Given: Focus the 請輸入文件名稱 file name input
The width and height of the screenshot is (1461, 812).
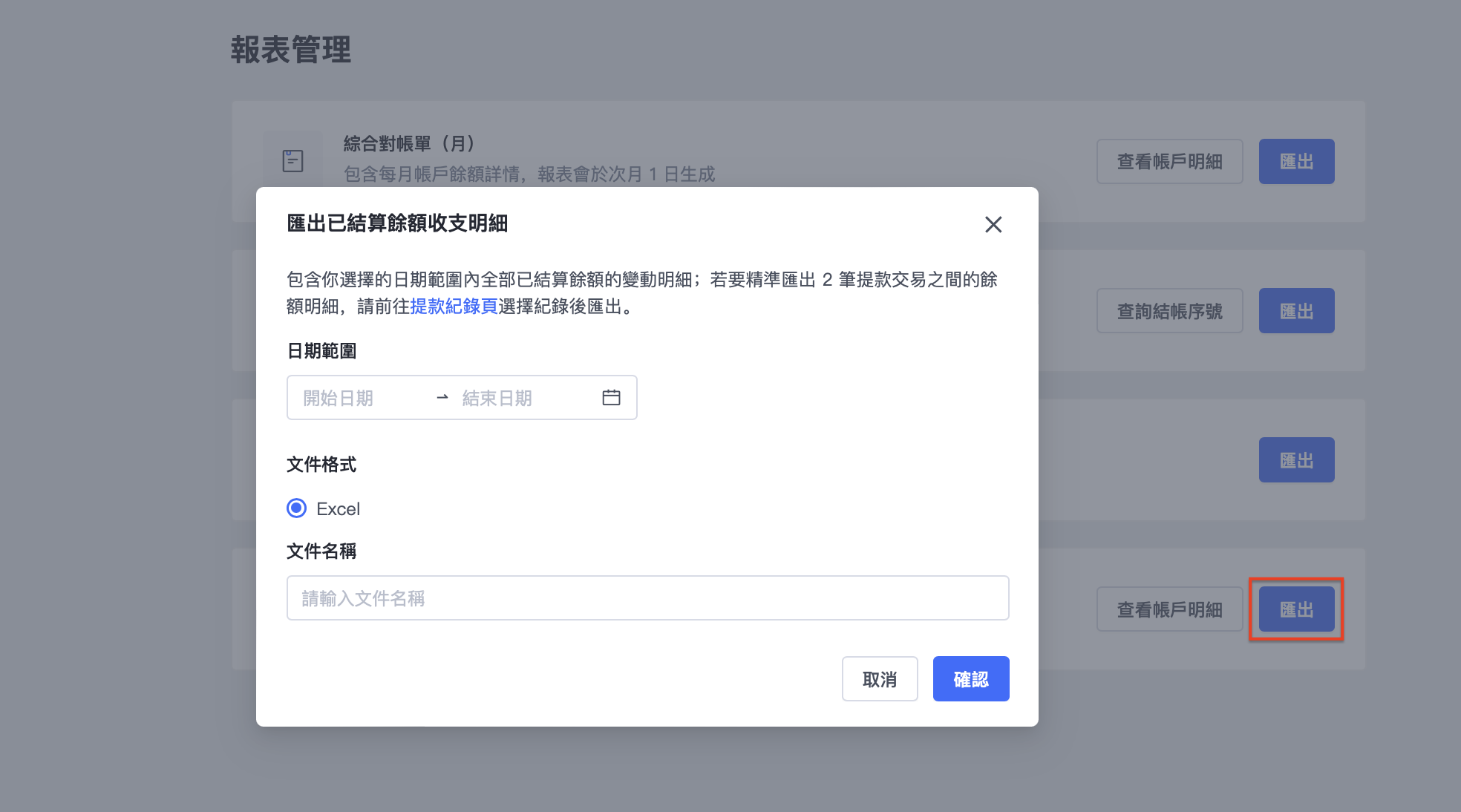Looking at the screenshot, I should point(647,597).
